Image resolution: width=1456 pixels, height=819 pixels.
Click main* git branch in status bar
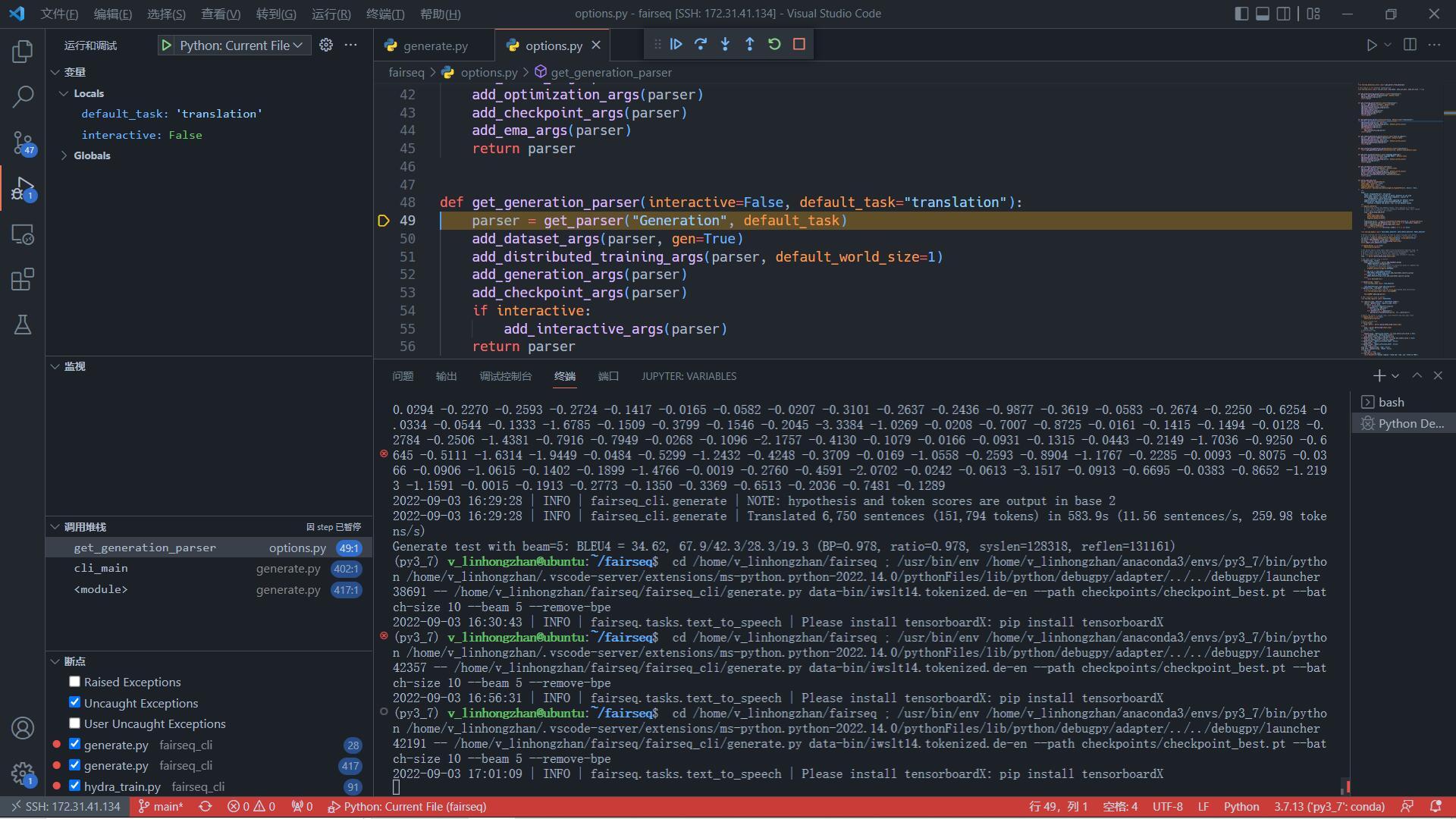(161, 807)
